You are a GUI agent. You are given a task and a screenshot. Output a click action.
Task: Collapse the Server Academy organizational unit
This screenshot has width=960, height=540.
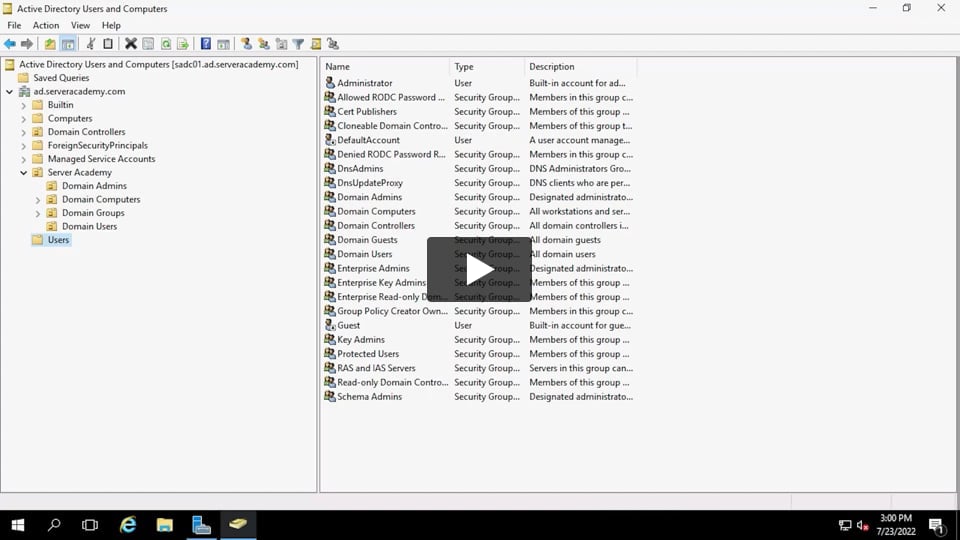(24, 173)
